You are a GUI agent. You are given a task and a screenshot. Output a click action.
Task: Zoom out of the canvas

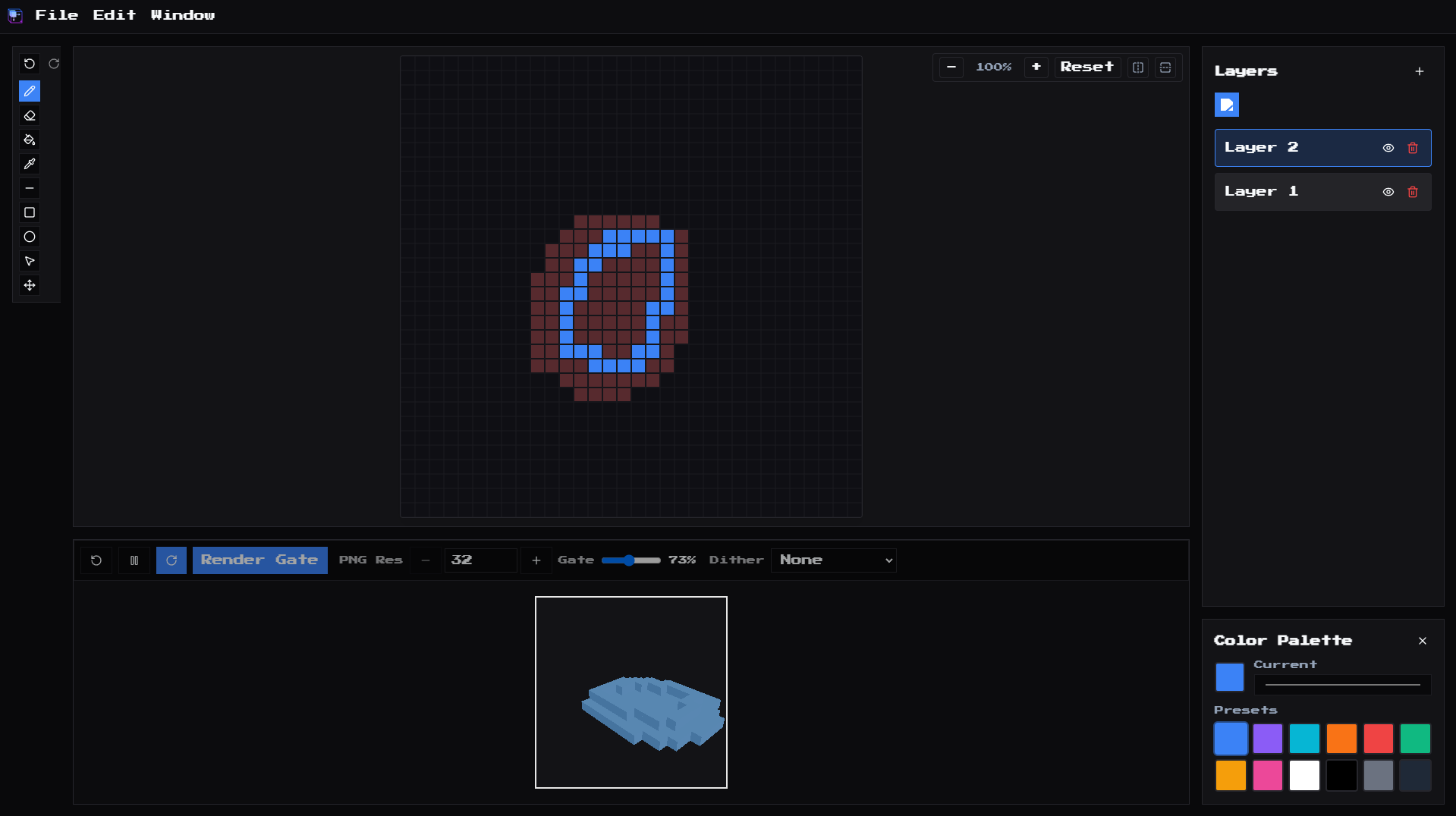coord(951,67)
